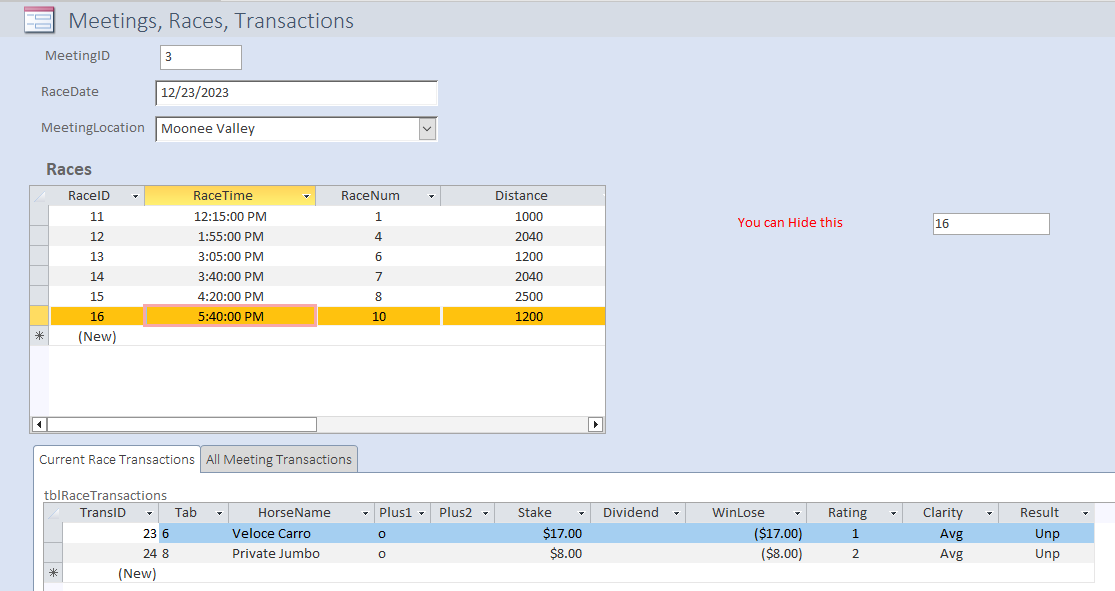Open the Dividend column filter arrow
1115x591 pixels.
coord(676,513)
